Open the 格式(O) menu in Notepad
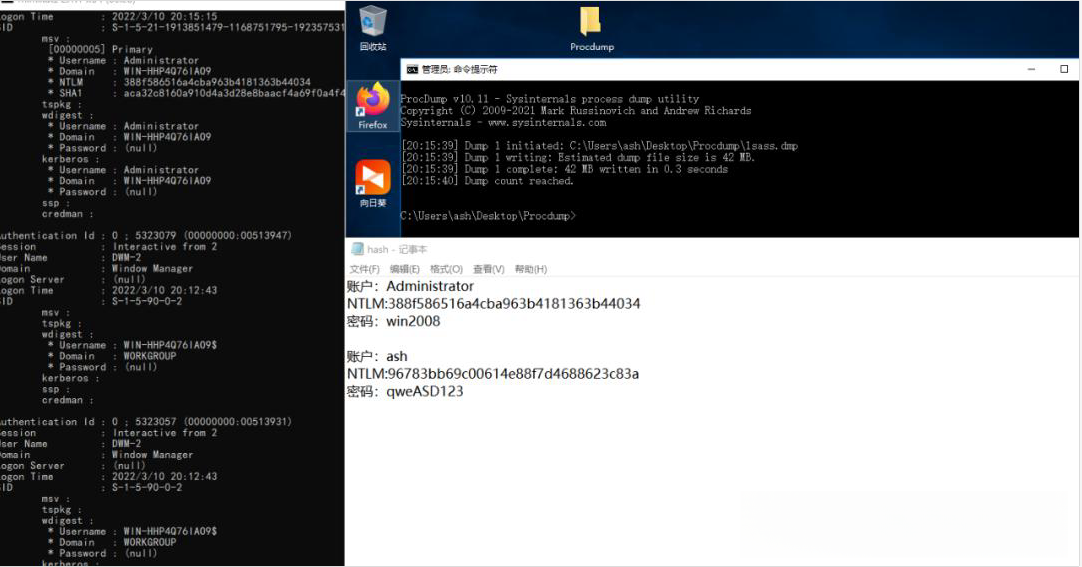 point(446,269)
